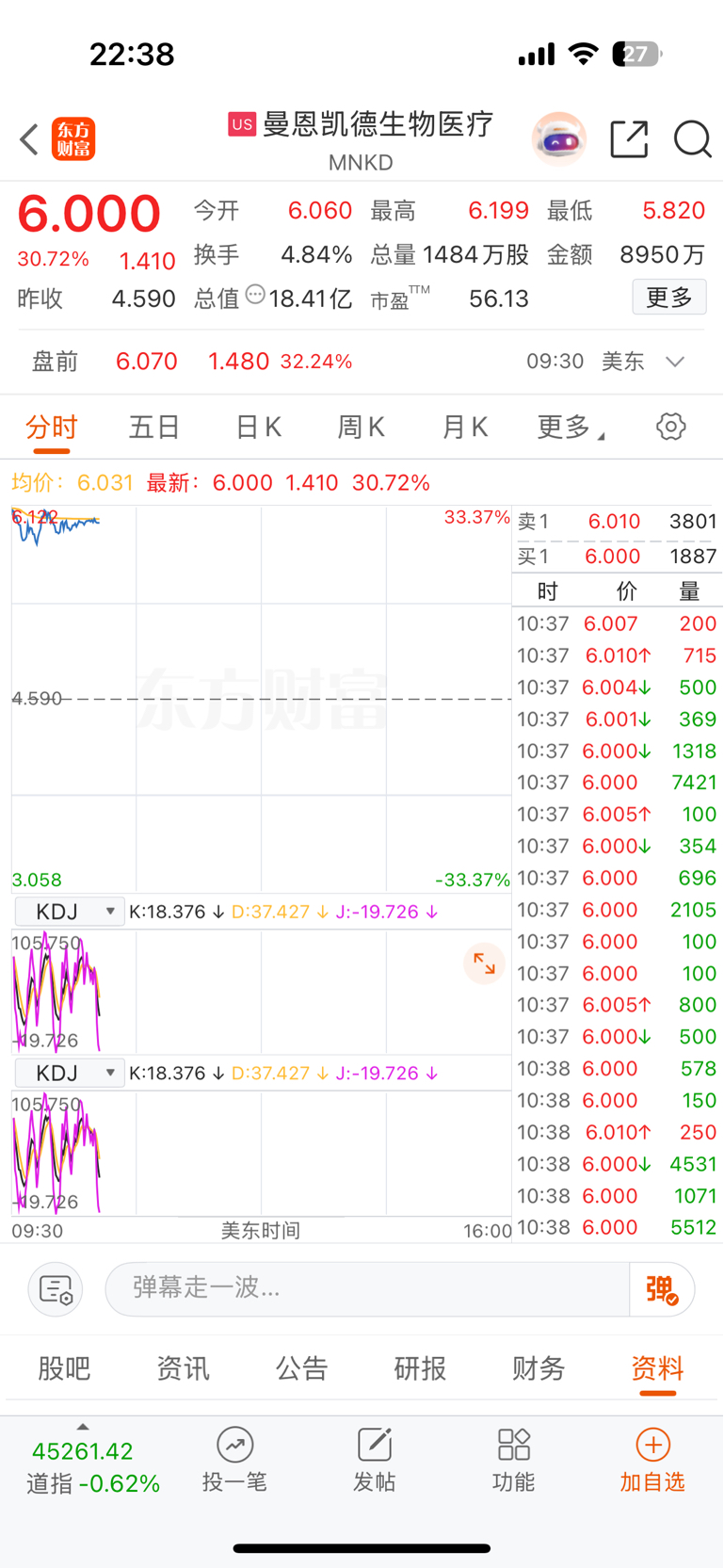The height and width of the screenshot is (1568, 724).
Task: Select trade row with volume 4531
Action: click(x=617, y=1164)
